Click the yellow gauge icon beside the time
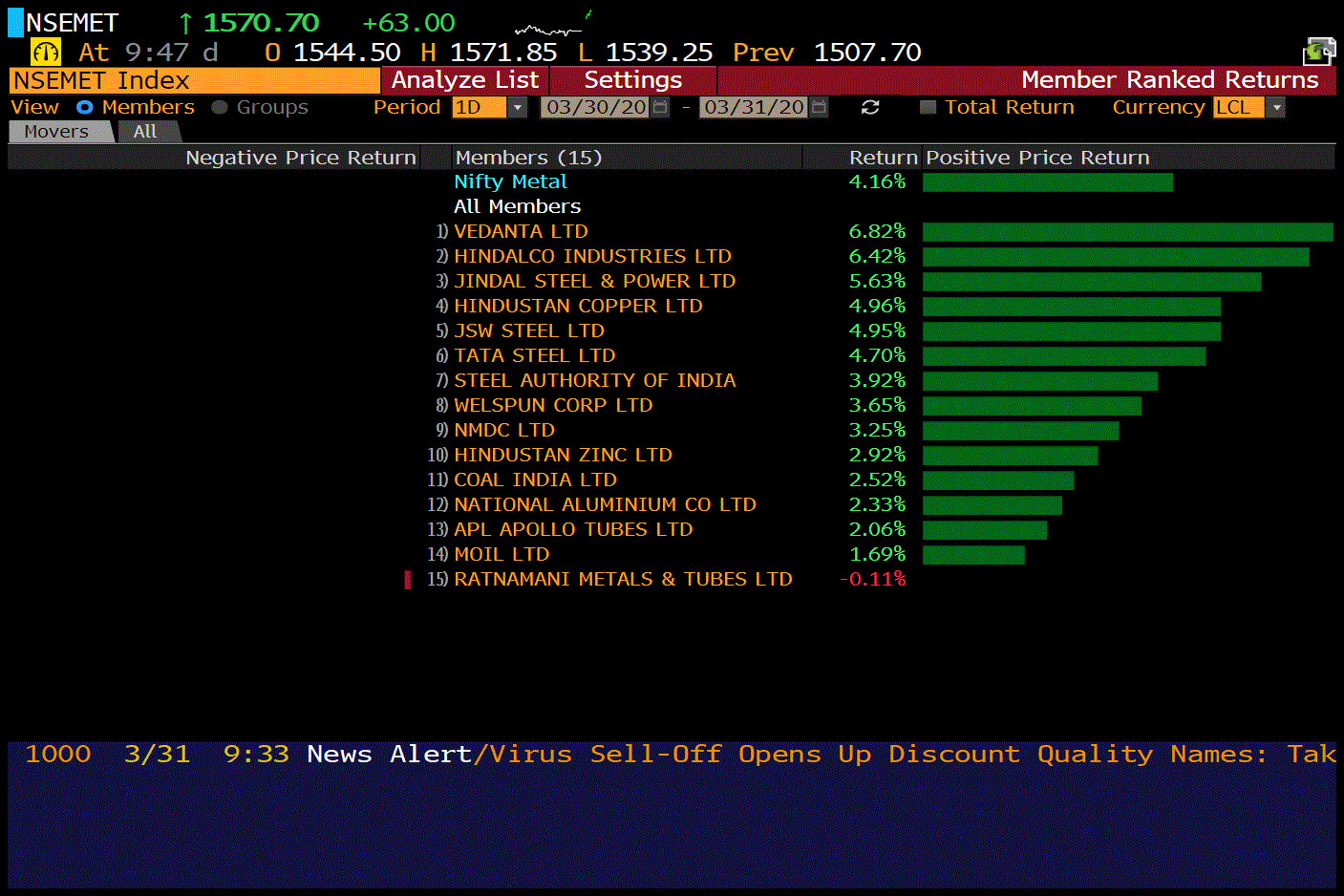The width and height of the screenshot is (1344, 896). click(x=45, y=52)
